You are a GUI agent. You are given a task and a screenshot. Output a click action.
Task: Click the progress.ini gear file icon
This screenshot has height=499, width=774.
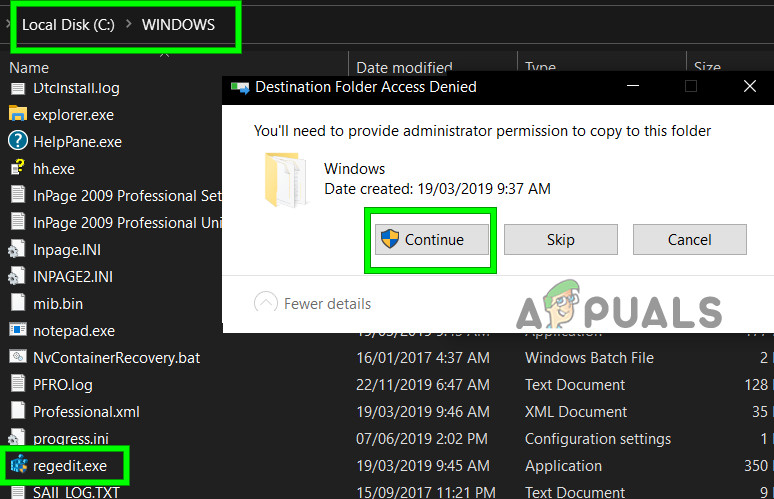click(x=17, y=437)
